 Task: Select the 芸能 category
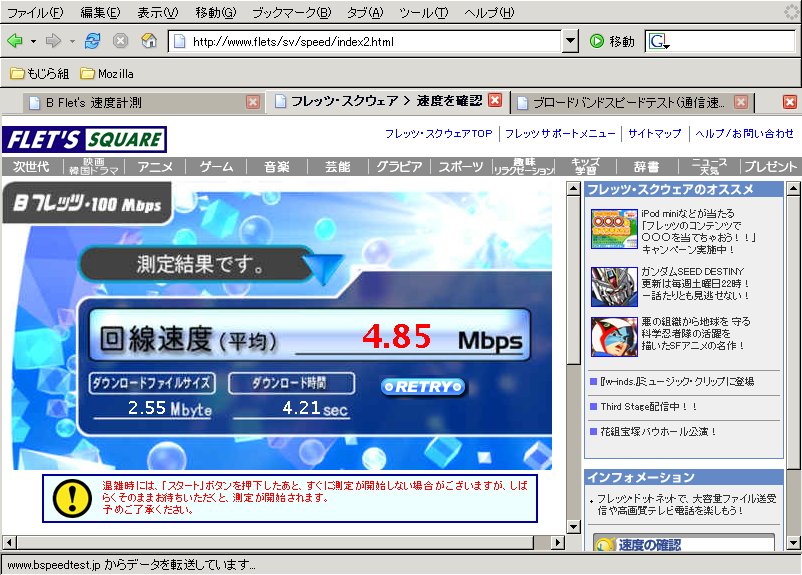(338, 167)
